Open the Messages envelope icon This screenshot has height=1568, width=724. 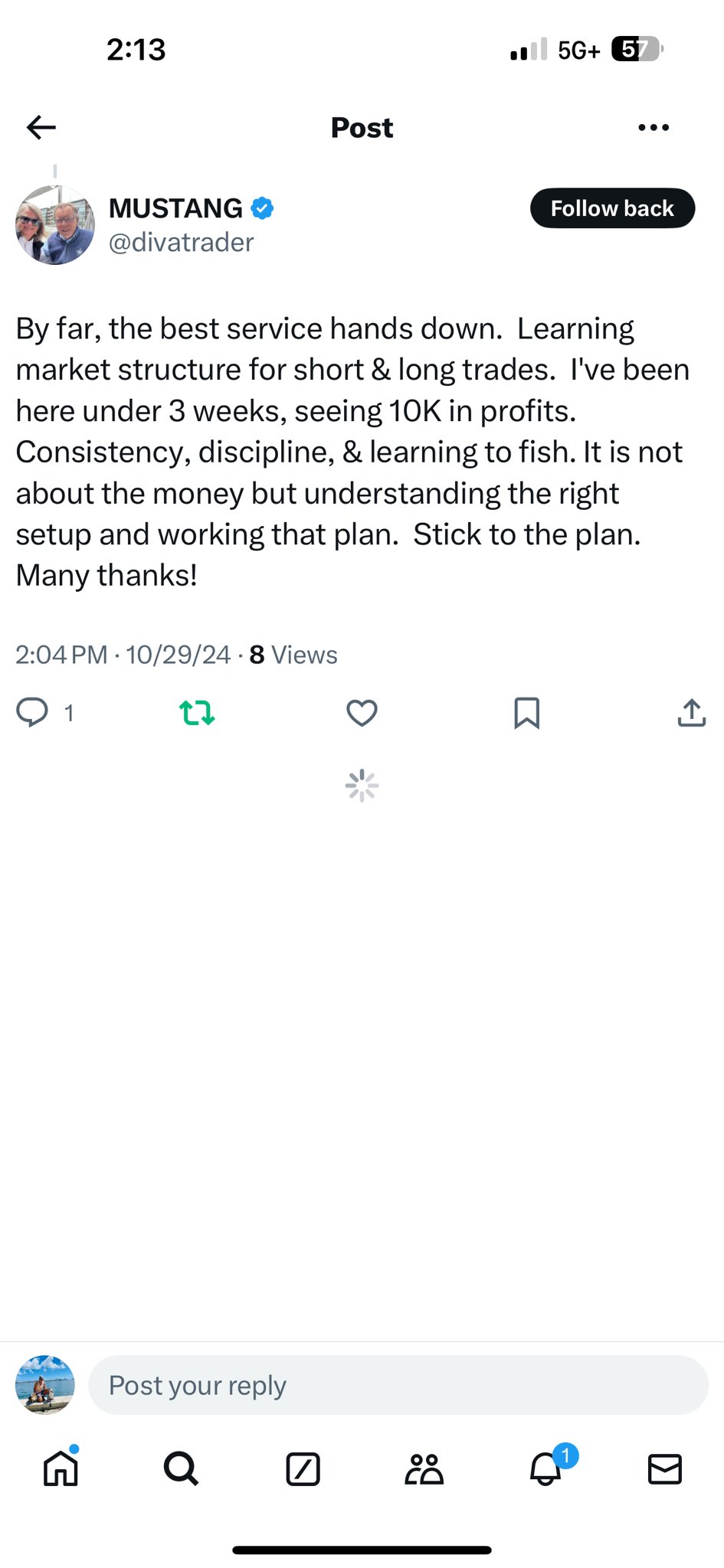tap(664, 1468)
